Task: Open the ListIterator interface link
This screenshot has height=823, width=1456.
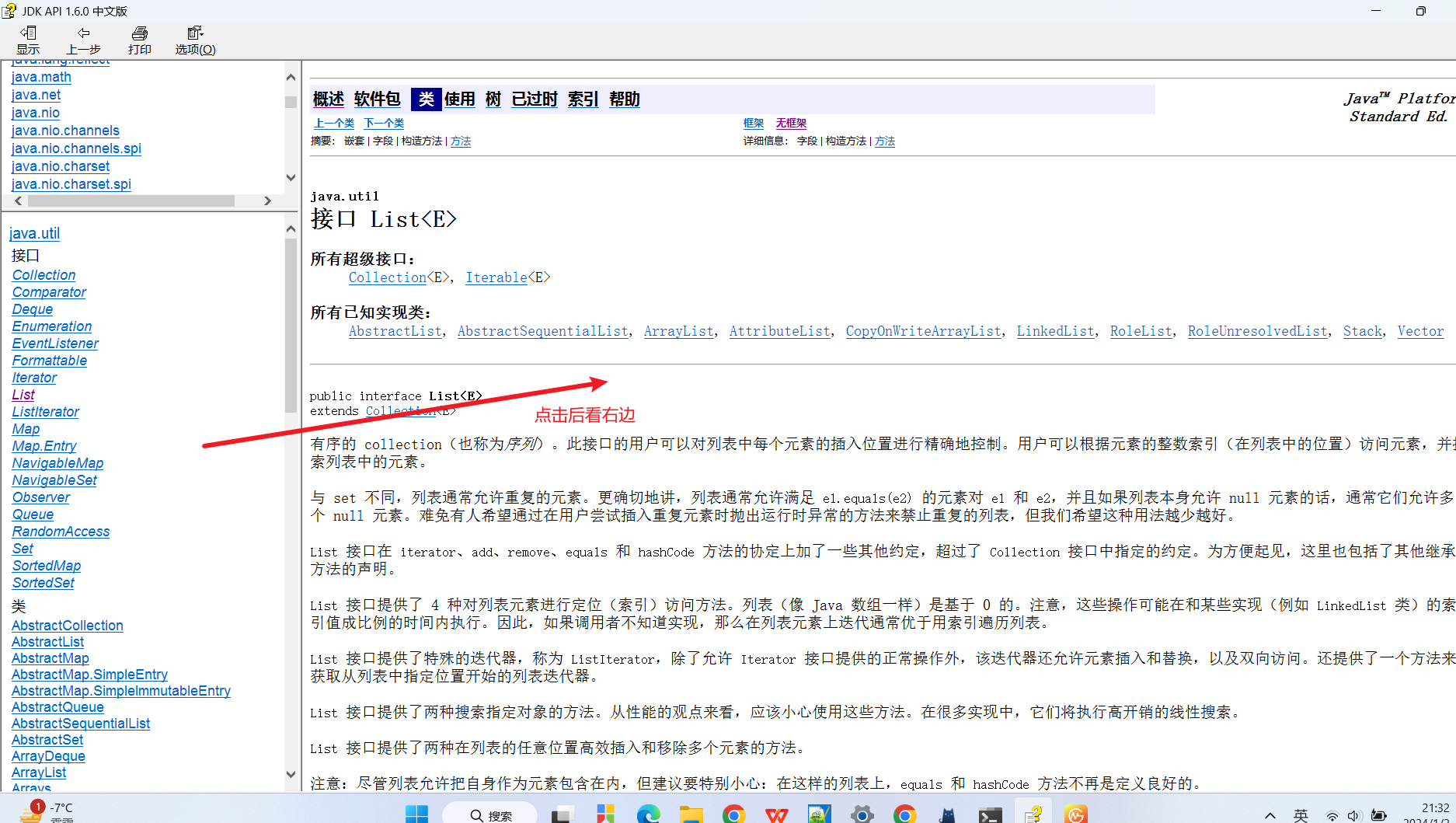Action: click(x=46, y=412)
